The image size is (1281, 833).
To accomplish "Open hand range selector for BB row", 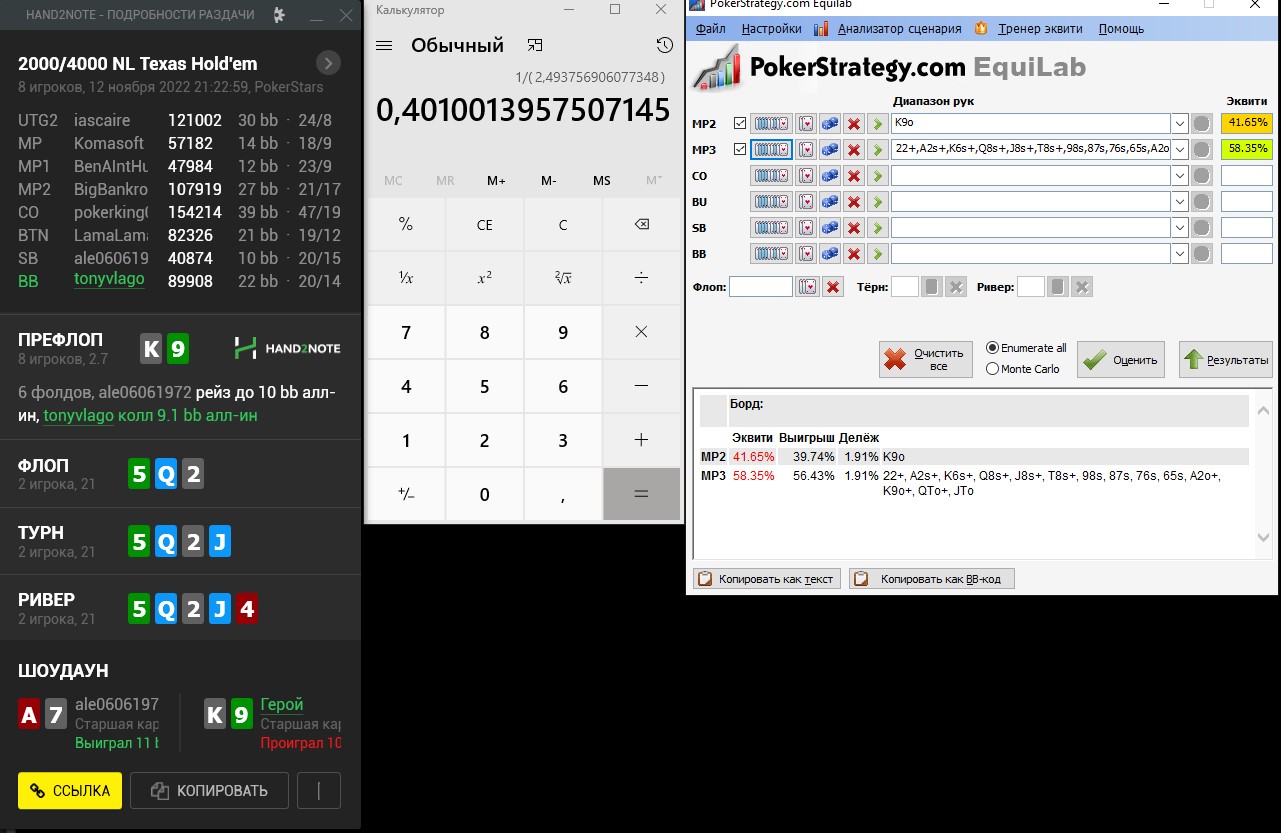I will (x=771, y=254).
